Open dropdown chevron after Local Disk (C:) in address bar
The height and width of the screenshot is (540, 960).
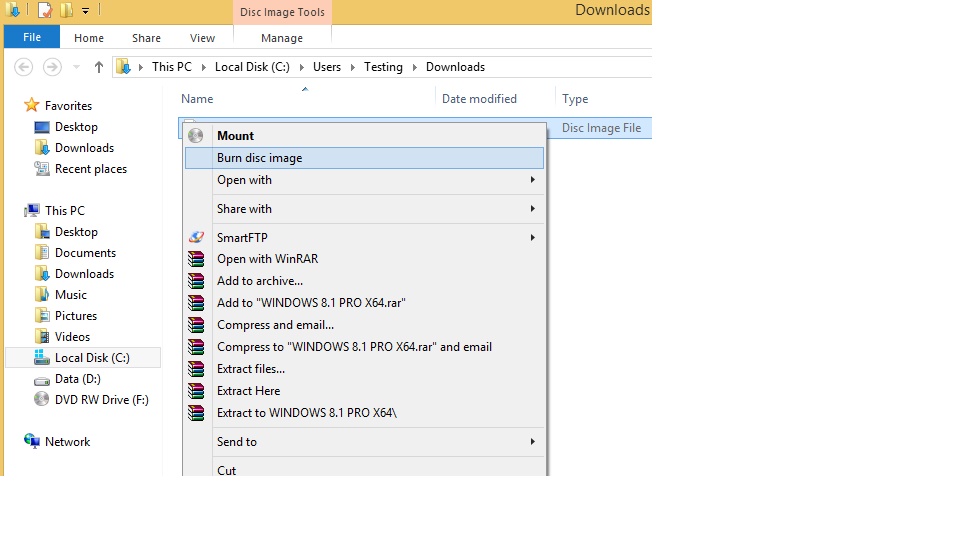pos(302,67)
